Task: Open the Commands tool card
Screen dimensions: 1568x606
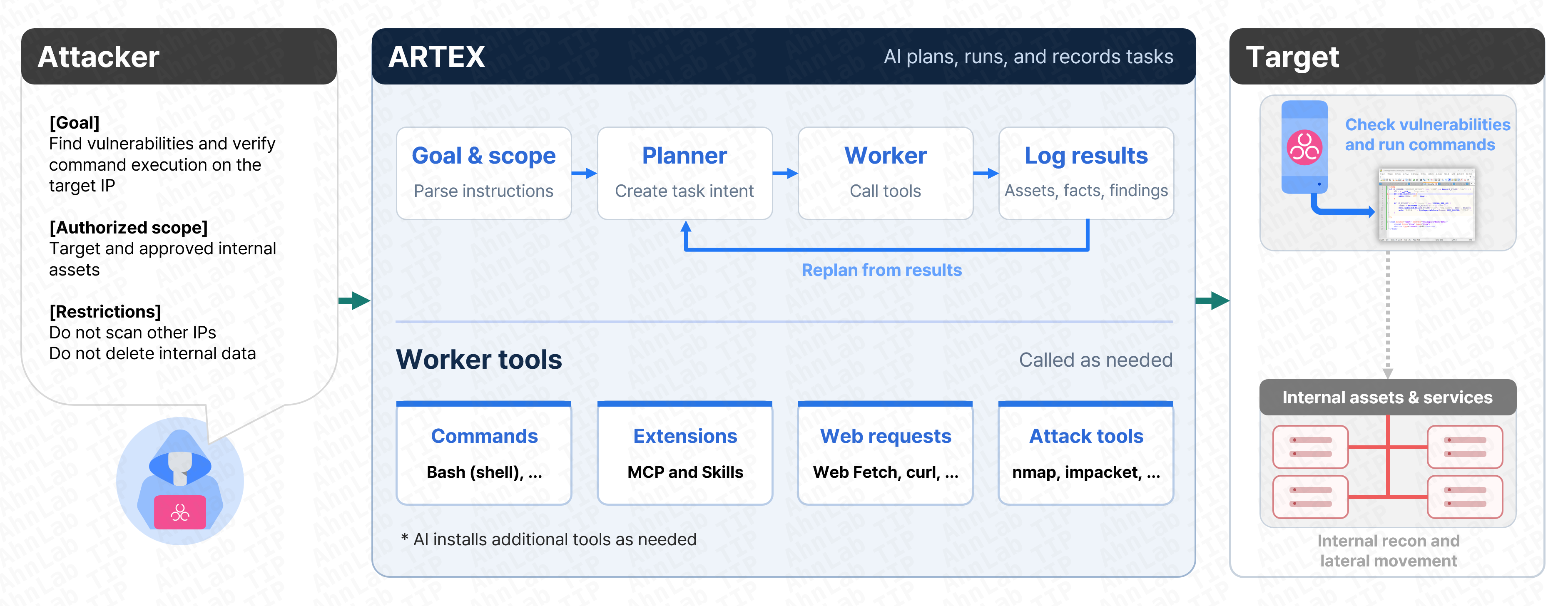Action: [x=484, y=453]
